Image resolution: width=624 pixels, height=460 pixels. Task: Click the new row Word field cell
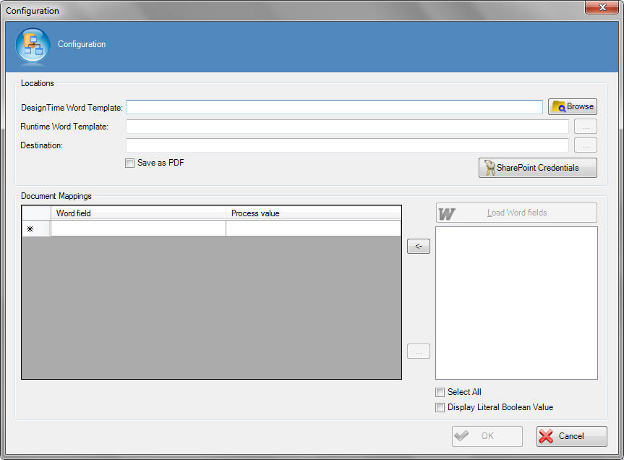coord(138,229)
